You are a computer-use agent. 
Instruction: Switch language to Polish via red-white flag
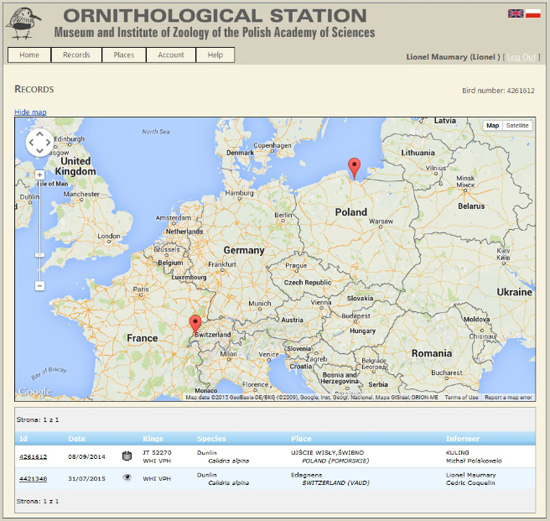pyautogui.click(x=533, y=14)
